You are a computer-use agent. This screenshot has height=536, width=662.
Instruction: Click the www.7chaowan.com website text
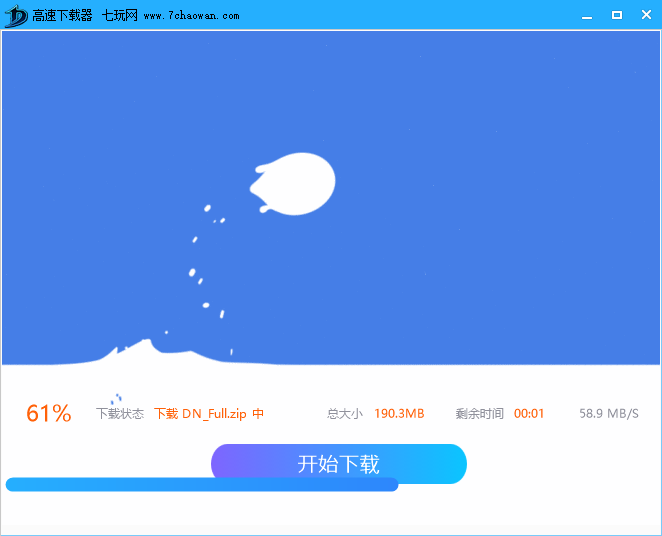coord(191,16)
